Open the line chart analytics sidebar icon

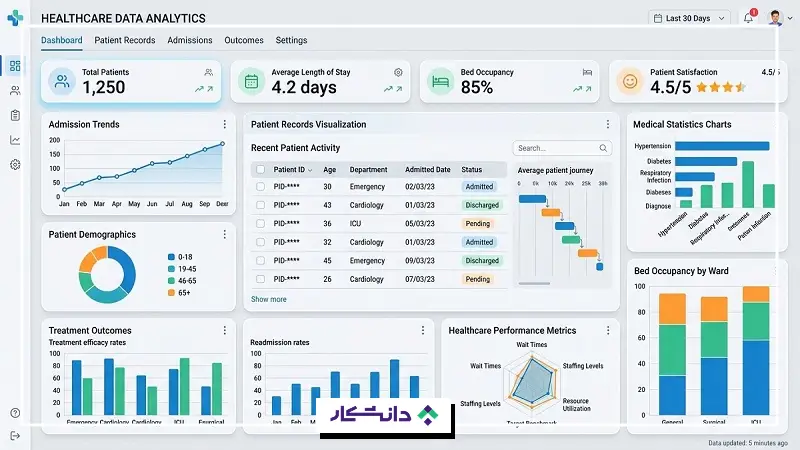pos(15,140)
